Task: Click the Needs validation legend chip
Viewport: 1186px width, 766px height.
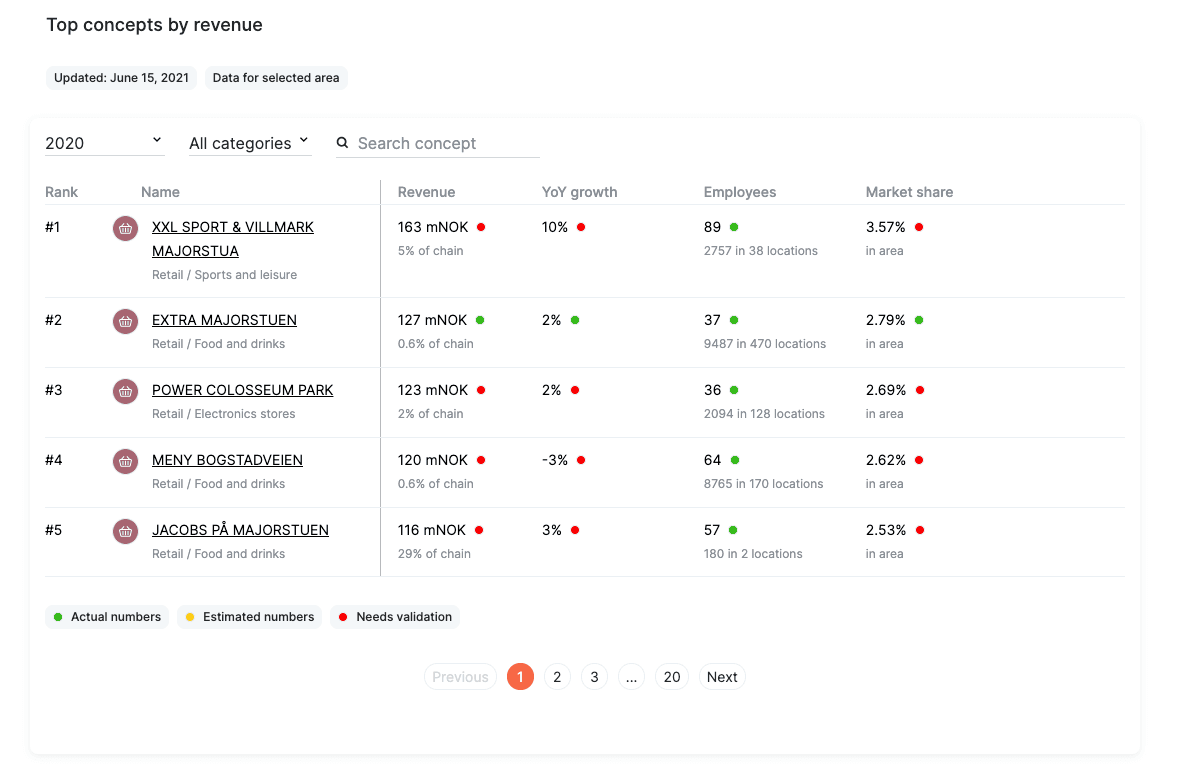Action: [x=395, y=617]
